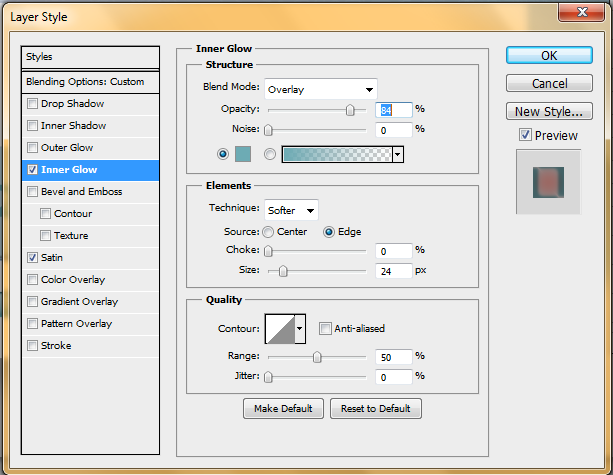Disable the Satin effect checkbox
Image resolution: width=613 pixels, height=475 pixels.
(x=33, y=258)
